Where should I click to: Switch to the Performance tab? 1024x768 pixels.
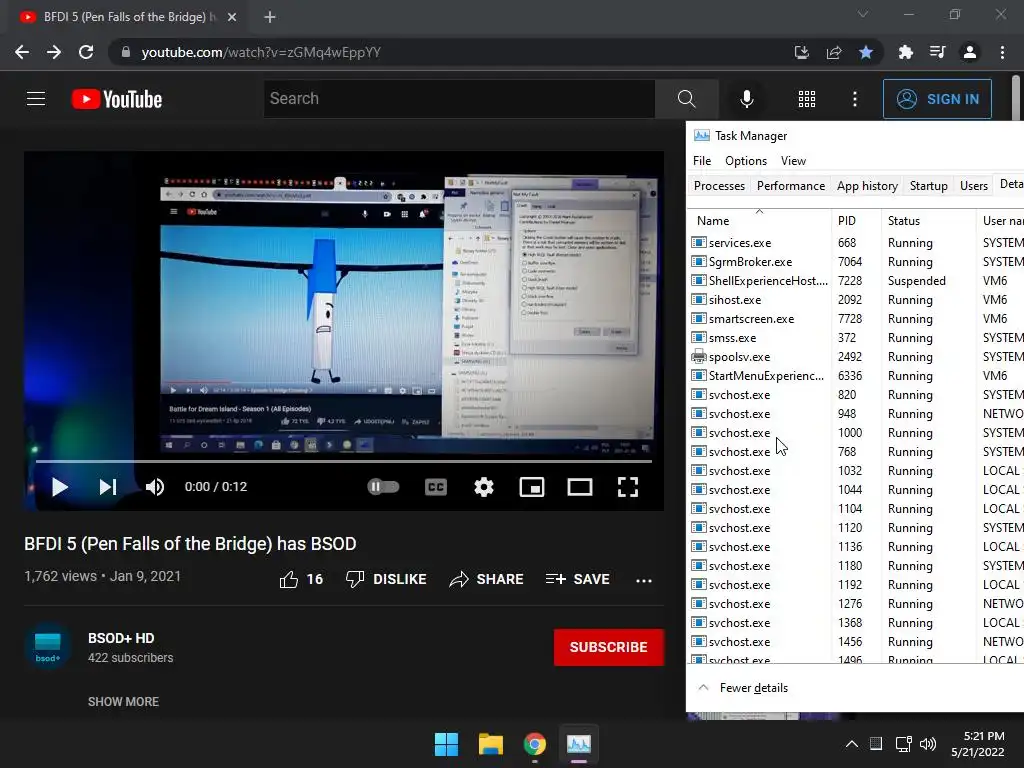click(x=791, y=186)
